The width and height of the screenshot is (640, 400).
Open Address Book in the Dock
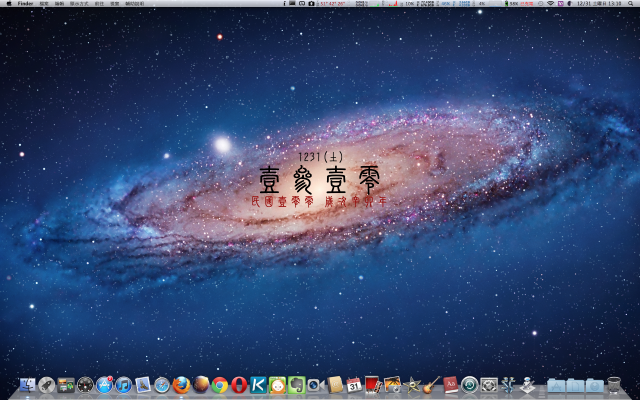[335, 385]
